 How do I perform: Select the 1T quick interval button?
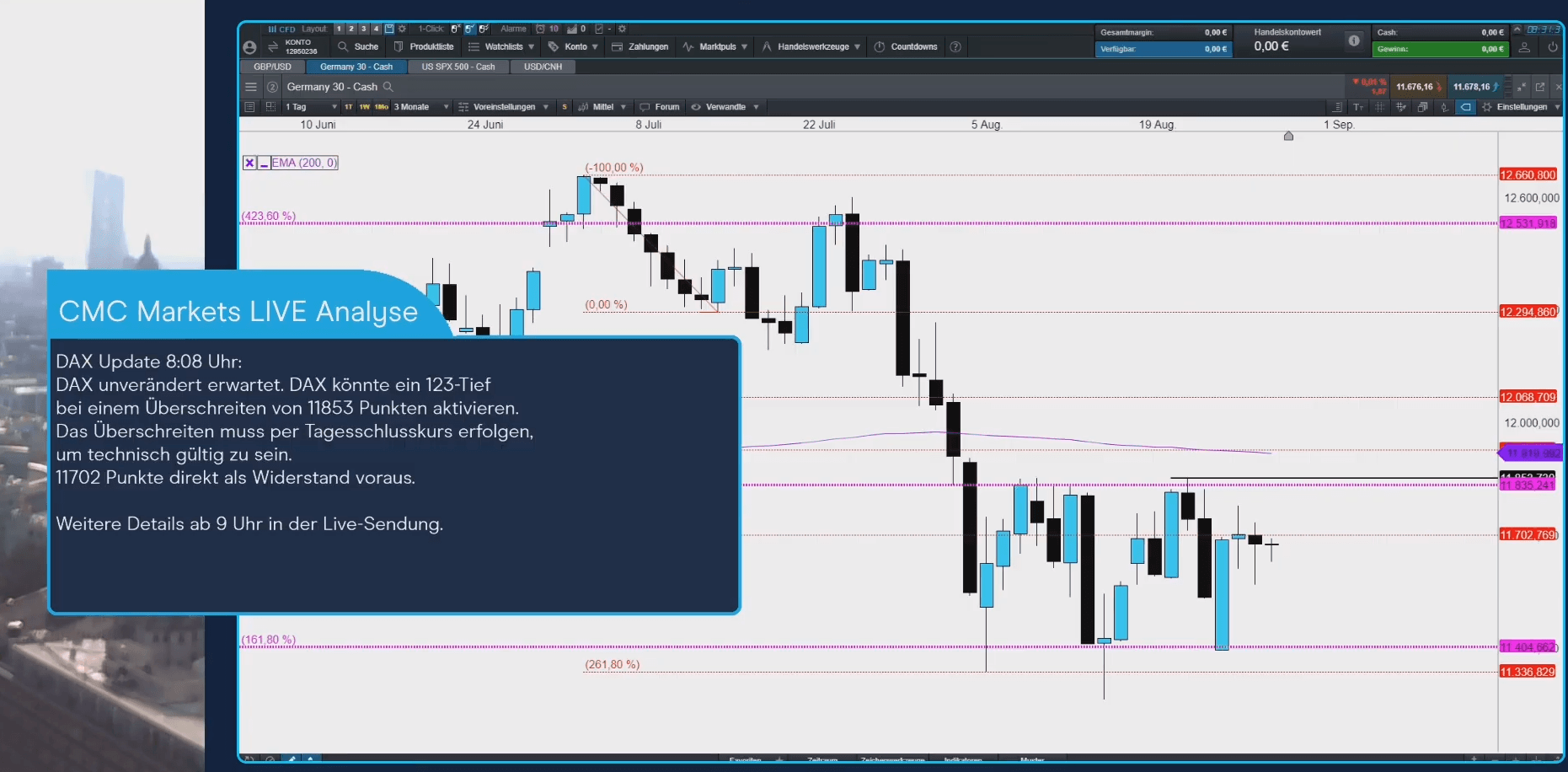348,107
